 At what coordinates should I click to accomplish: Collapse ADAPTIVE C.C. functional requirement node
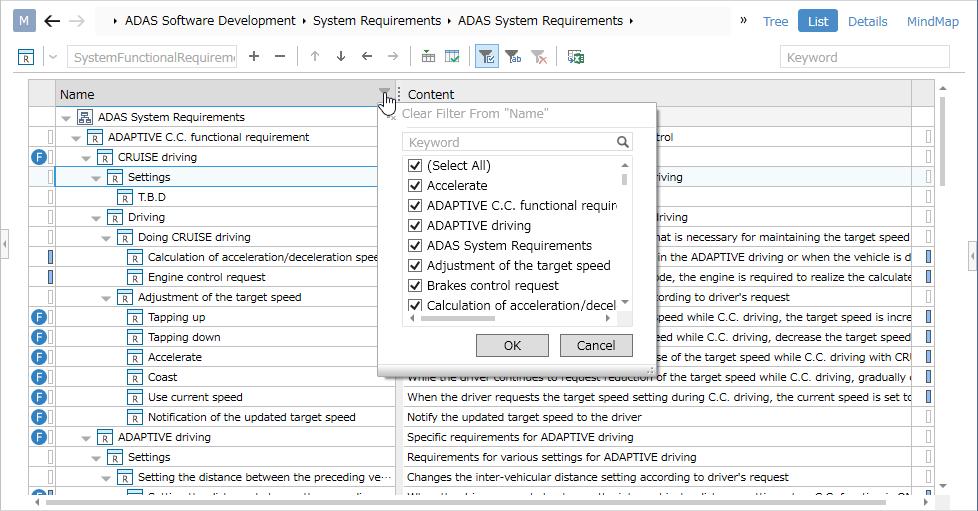click(76, 138)
